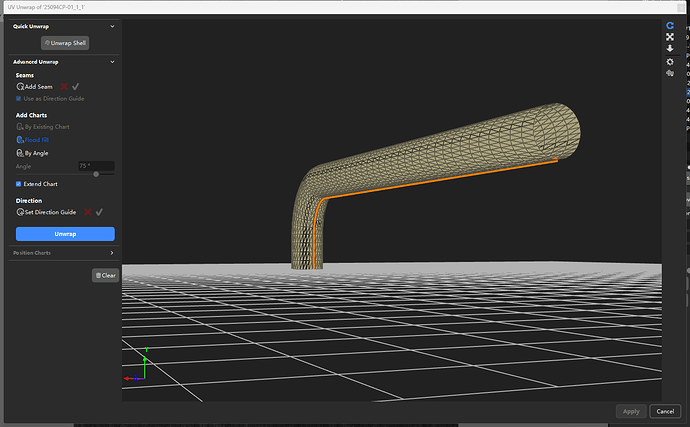Choose By Existing Chart option
The height and width of the screenshot is (427, 690).
43,127
